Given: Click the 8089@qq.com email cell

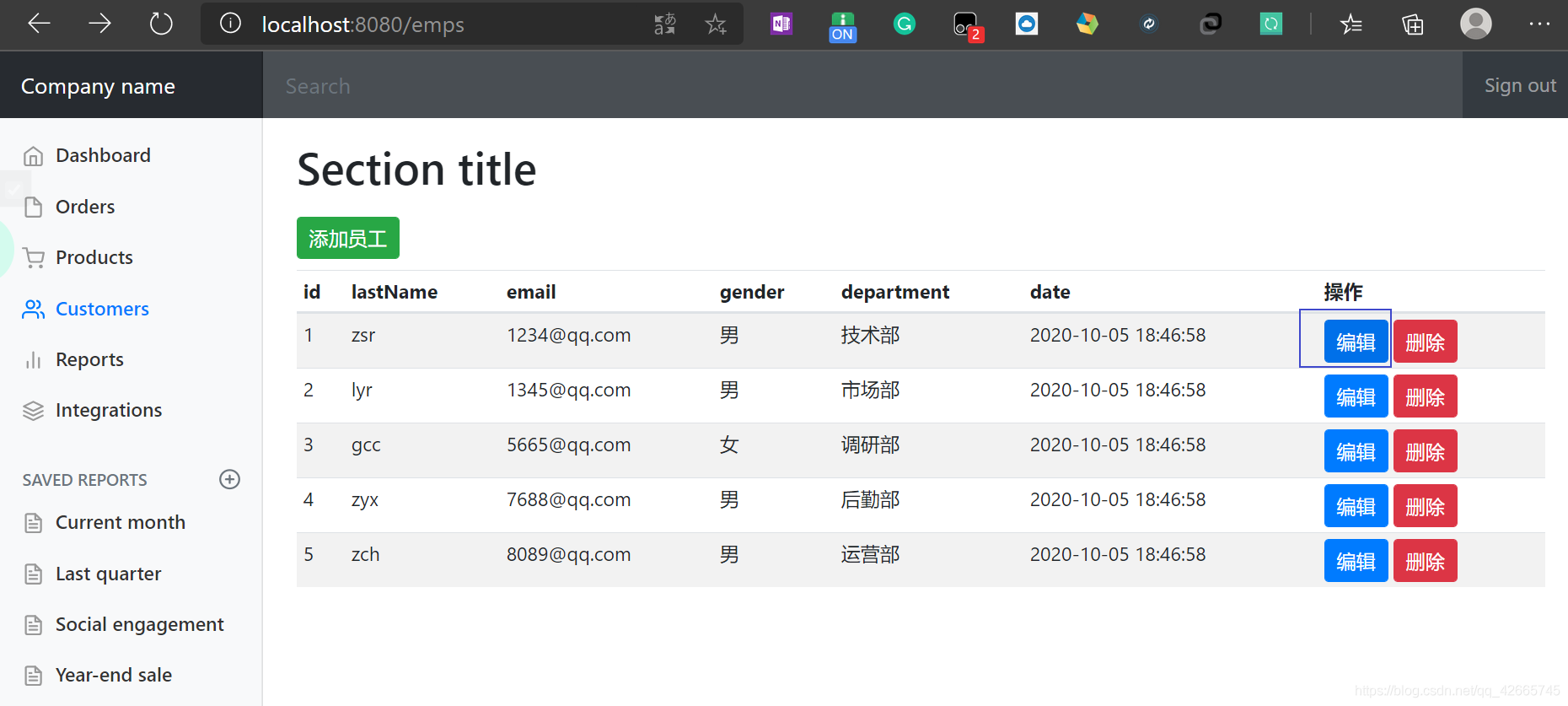Looking at the screenshot, I should pyautogui.click(x=569, y=554).
